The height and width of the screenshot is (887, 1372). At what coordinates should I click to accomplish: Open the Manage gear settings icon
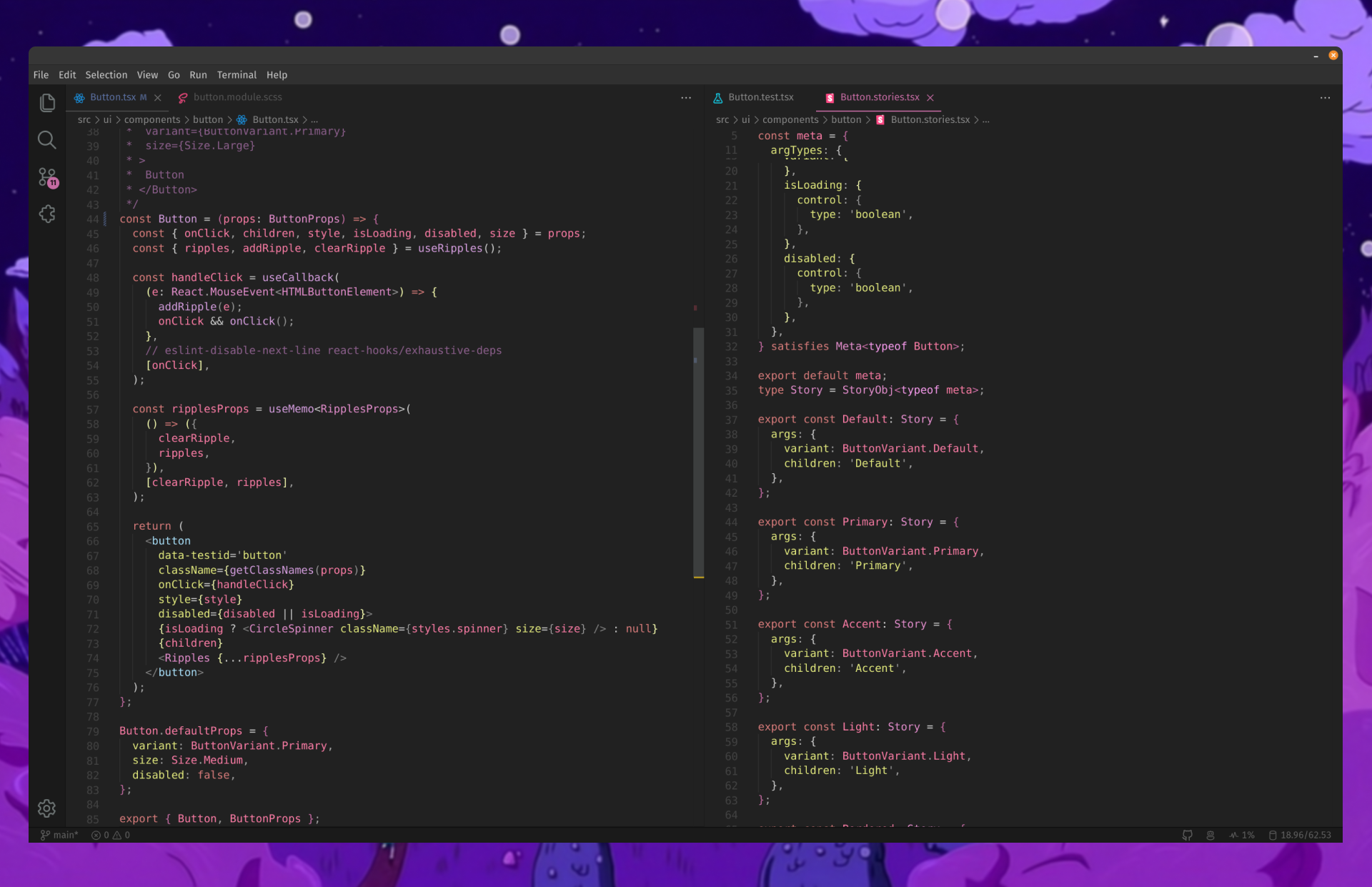[47, 808]
